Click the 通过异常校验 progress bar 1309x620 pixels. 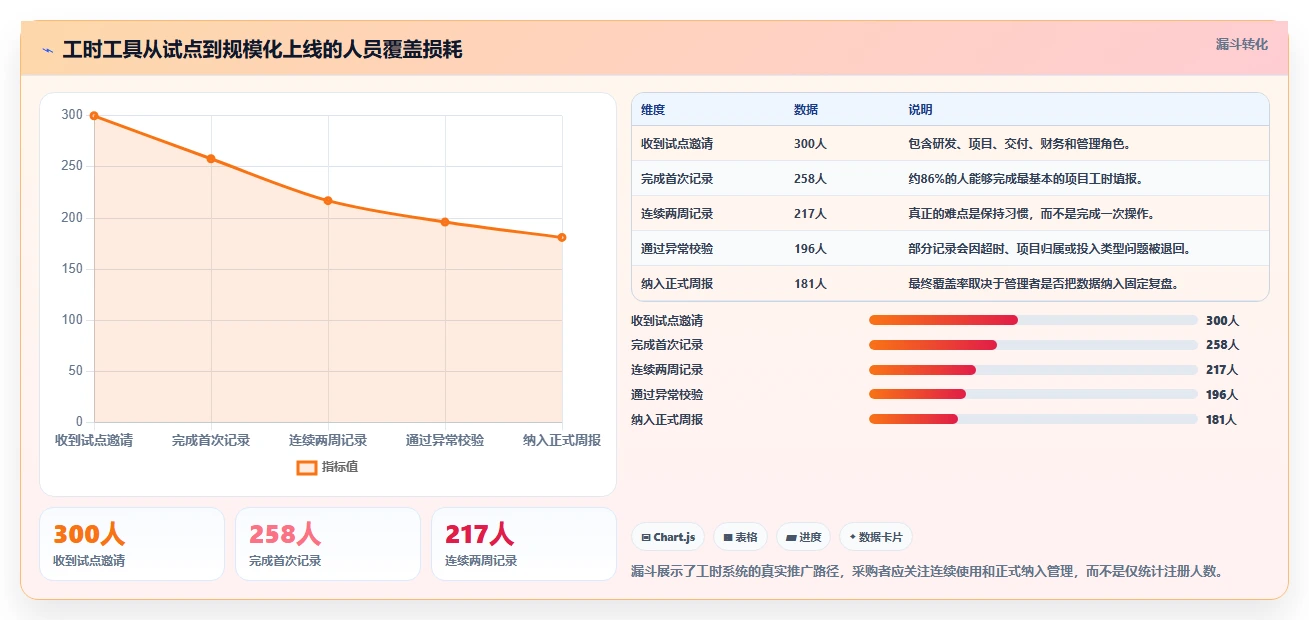coord(1033,394)
